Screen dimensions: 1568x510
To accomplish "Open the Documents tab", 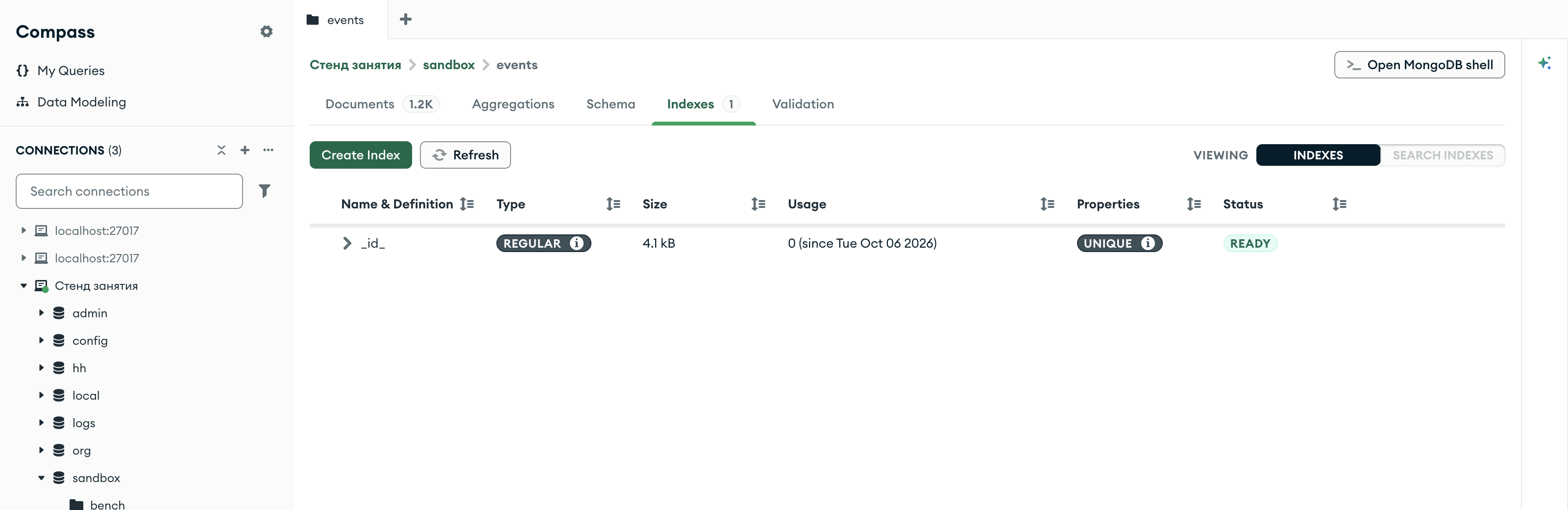I will click(382, 104).
